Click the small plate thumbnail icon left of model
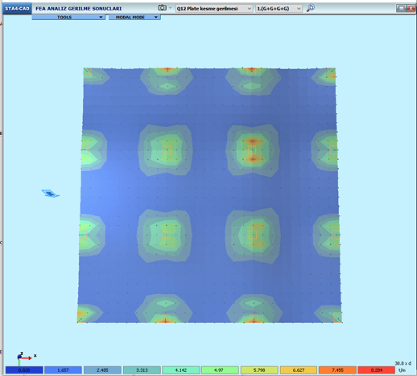The image size is (417, 376). (x=50, y=194)
